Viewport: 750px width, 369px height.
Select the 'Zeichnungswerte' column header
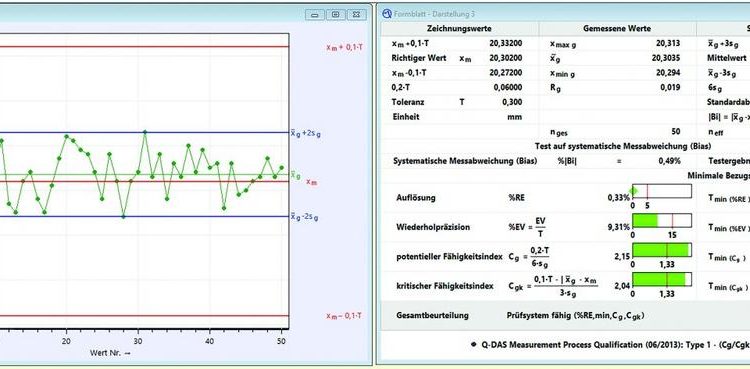click(x=459, y=29)
